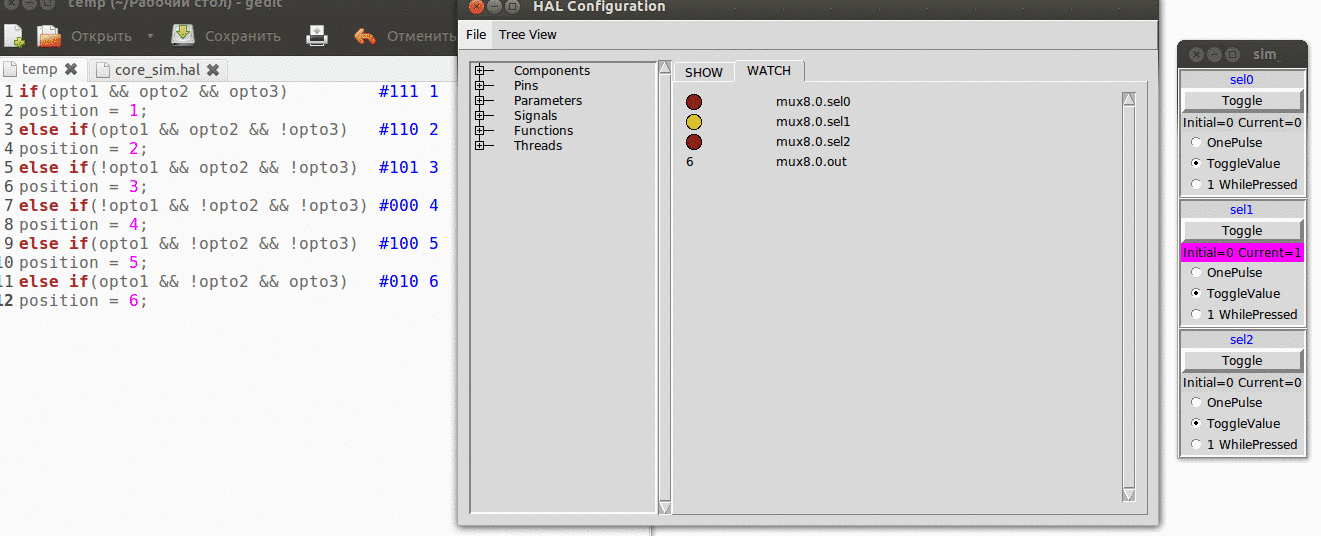This screenshot has height=536, width=1321.
Task: Click the mux8.0.sel2 watch entry text
Action: [813, 142]
